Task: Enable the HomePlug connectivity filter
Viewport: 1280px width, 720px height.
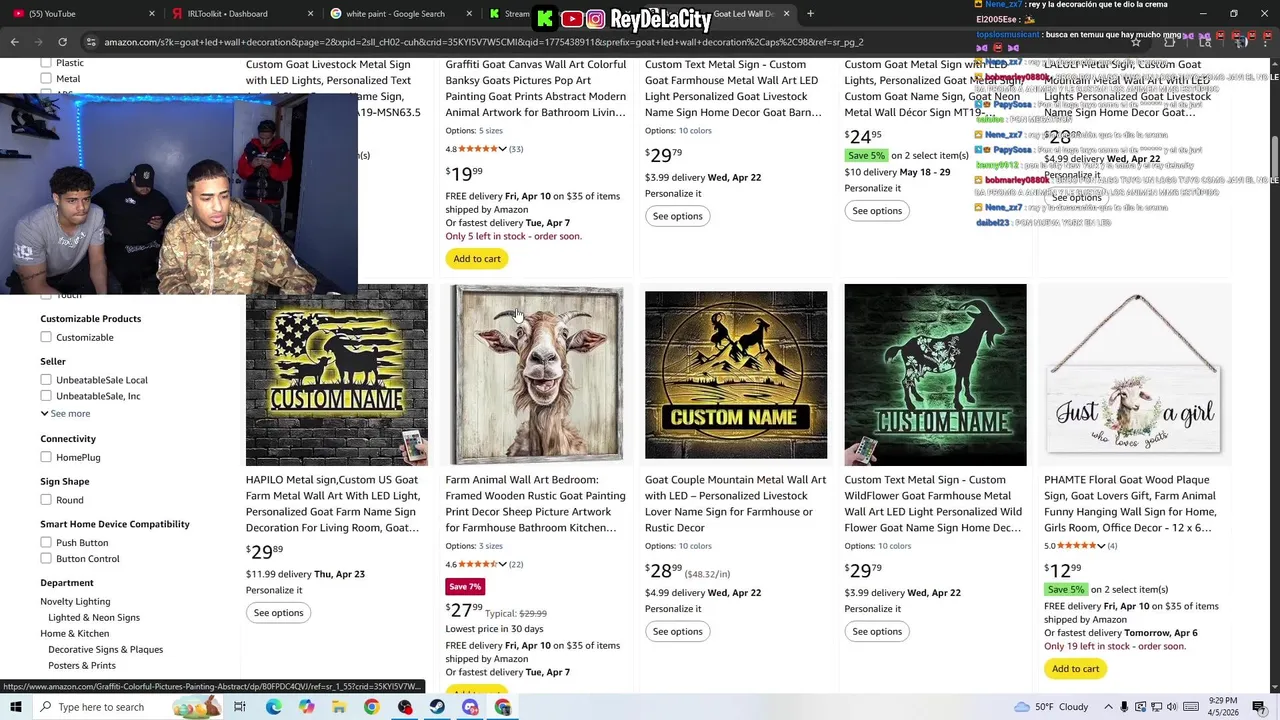Action: 46,457
